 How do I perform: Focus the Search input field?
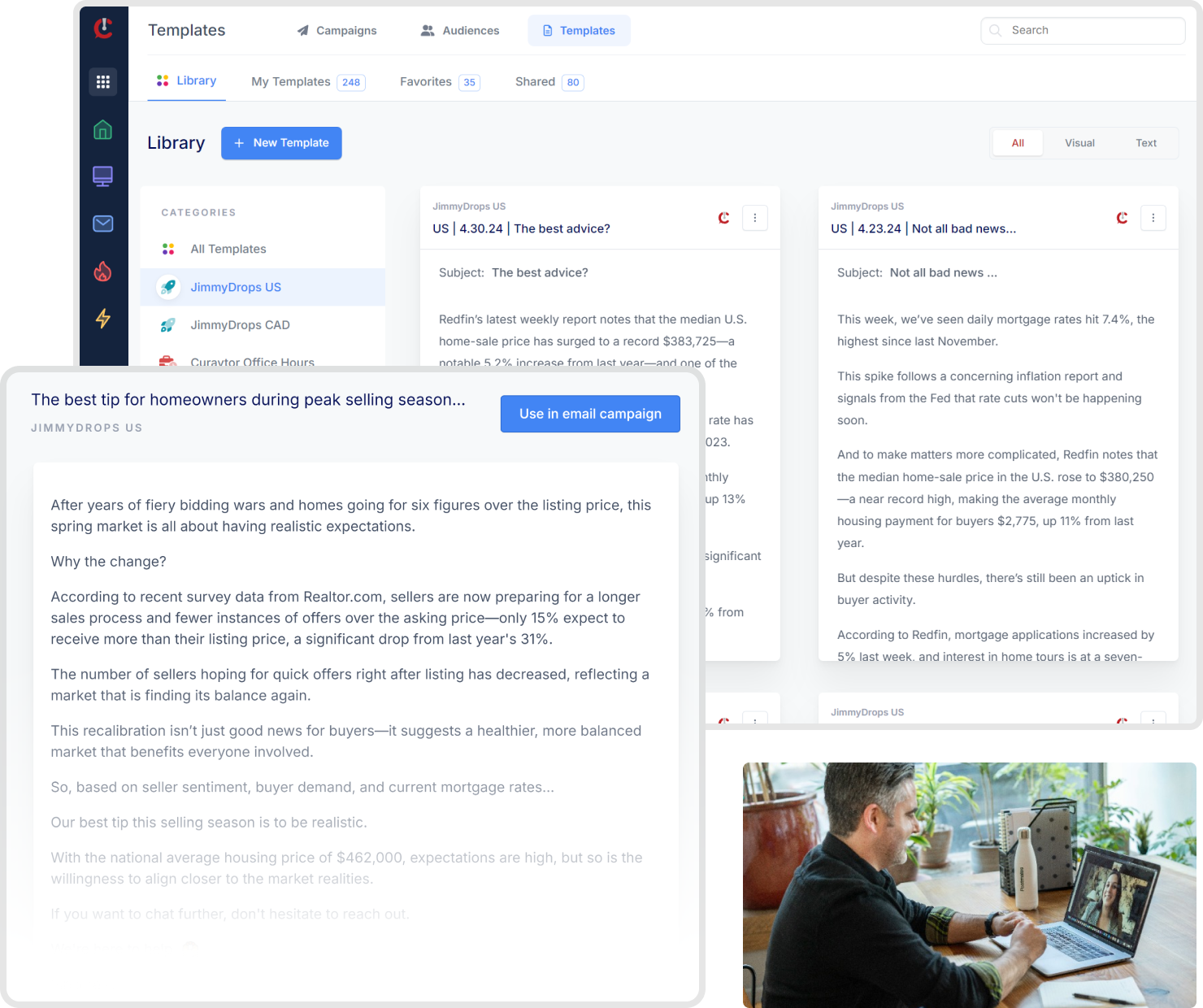pos(1083,31)
